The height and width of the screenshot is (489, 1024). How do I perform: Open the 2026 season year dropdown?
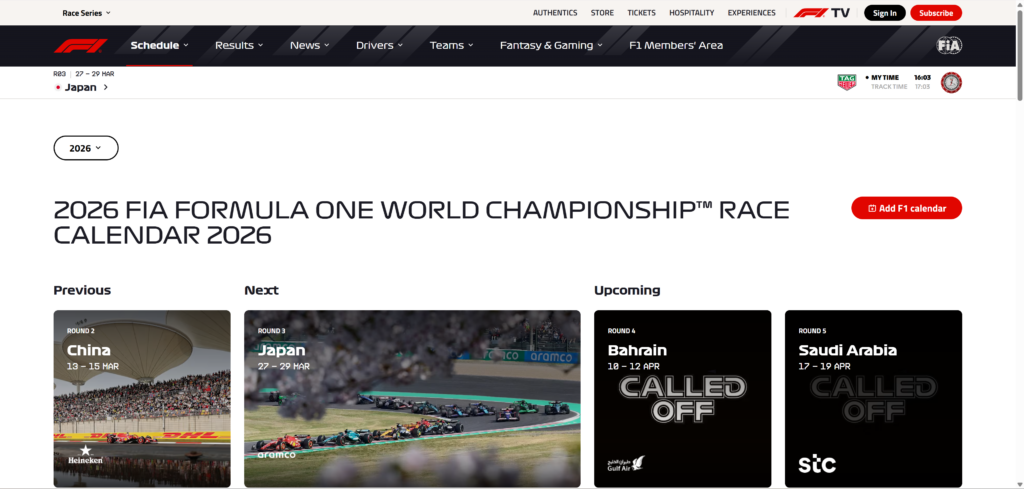point(86,148)
